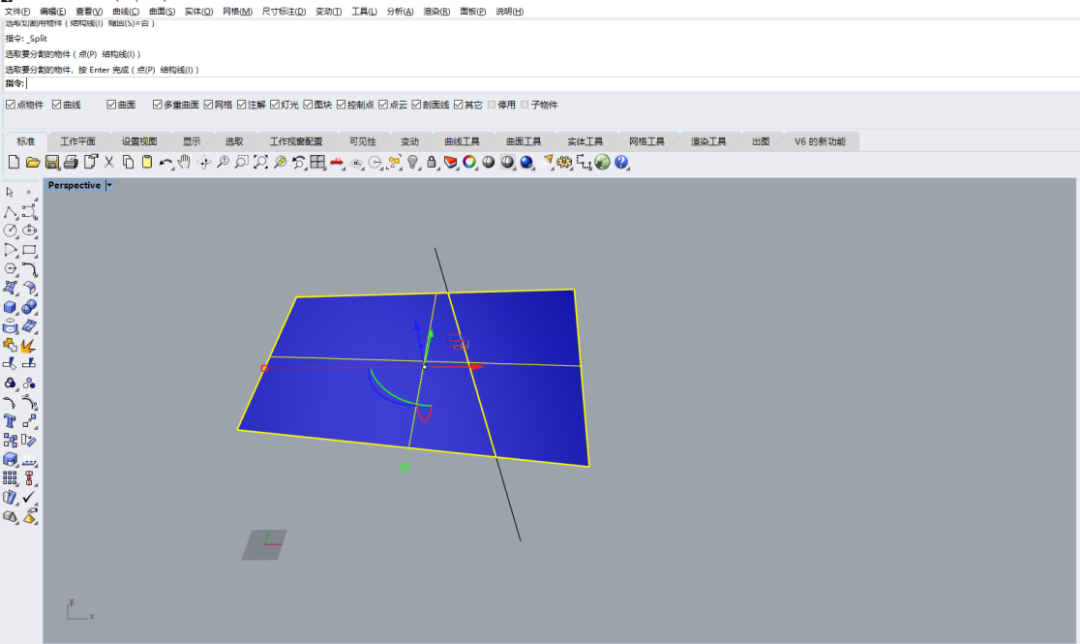1080x644 pixels.
Task: Enable the 子物件 checkbox
Action: coord(525,105)
